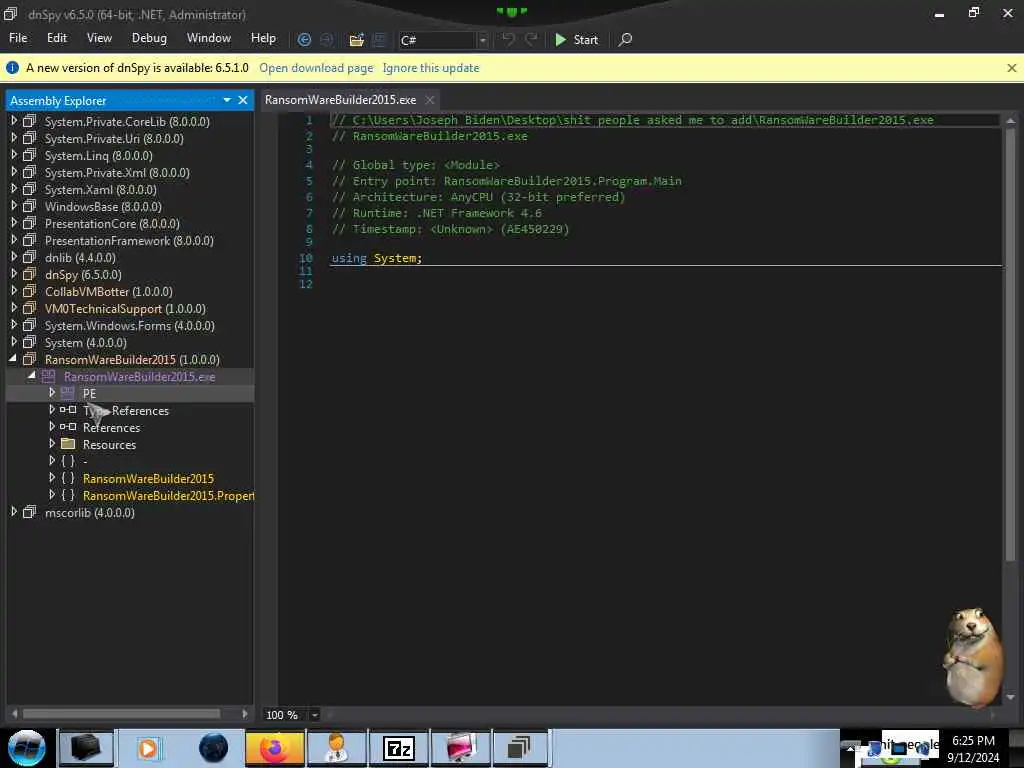Expand the mscorlib (4.0.0.0) node
The image size is (1024, 768).
coord(13,511)
